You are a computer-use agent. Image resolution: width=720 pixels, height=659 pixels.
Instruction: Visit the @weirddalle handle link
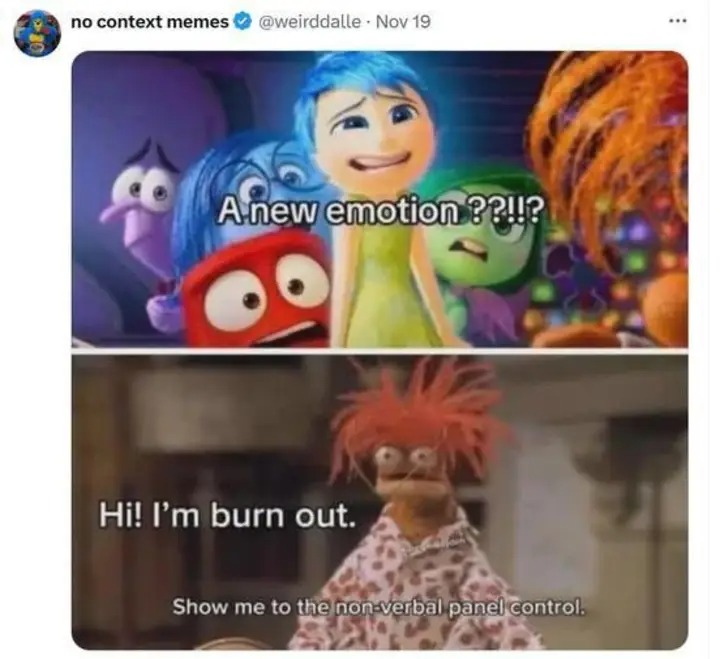coord(310,22)
